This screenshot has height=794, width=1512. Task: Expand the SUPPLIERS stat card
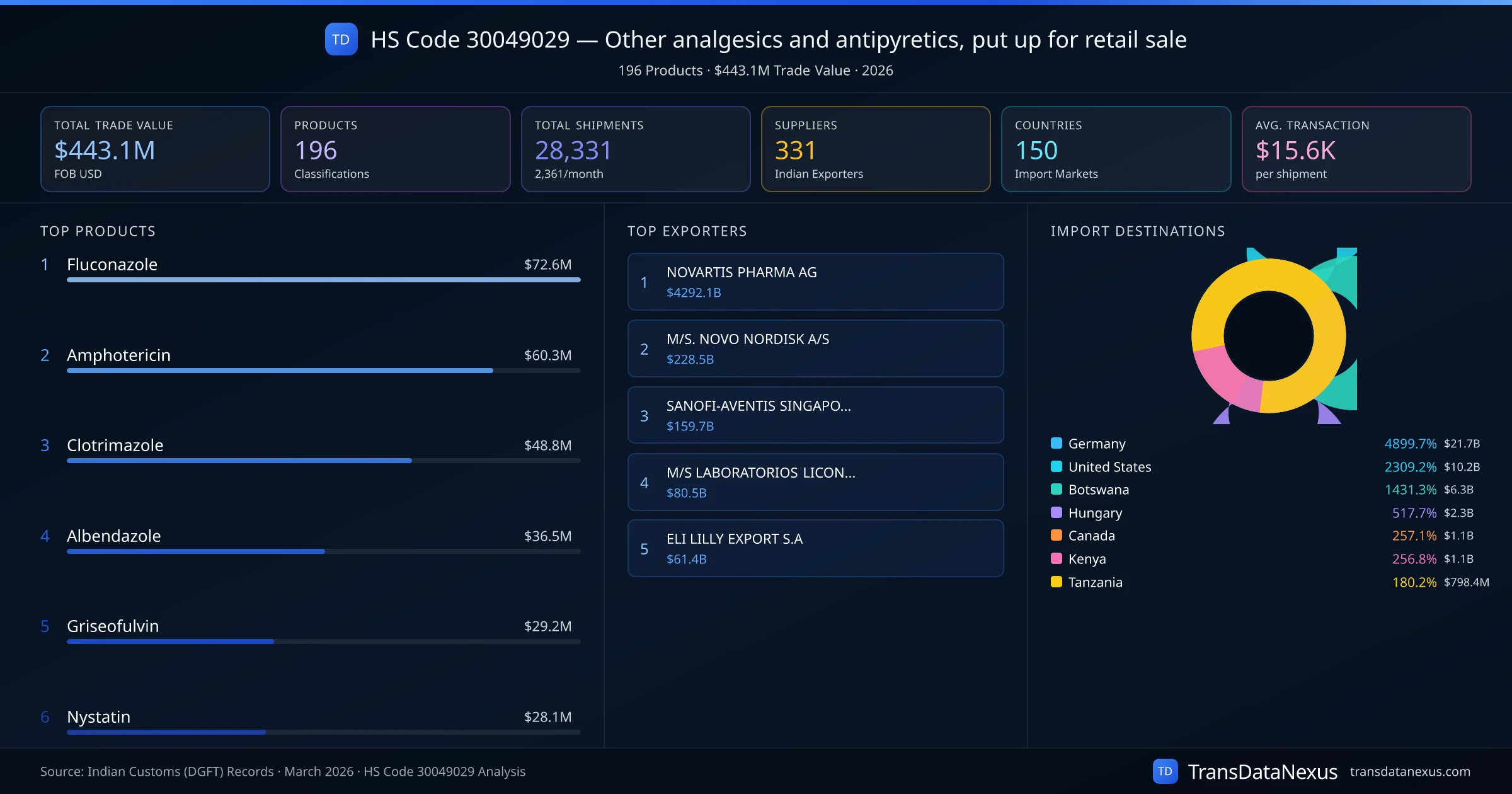[x=876, y=149]
